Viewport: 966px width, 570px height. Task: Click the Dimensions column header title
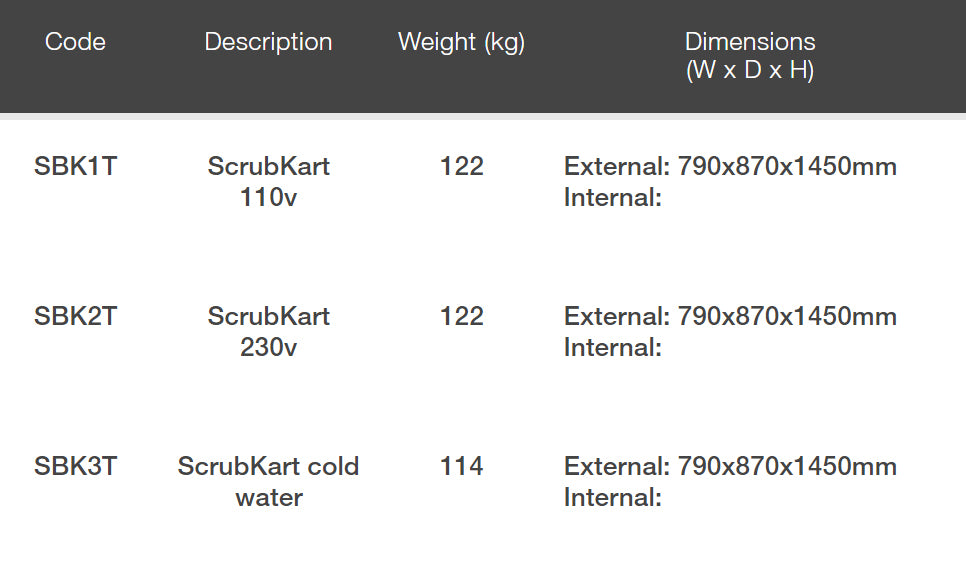(x=750, y=42)
